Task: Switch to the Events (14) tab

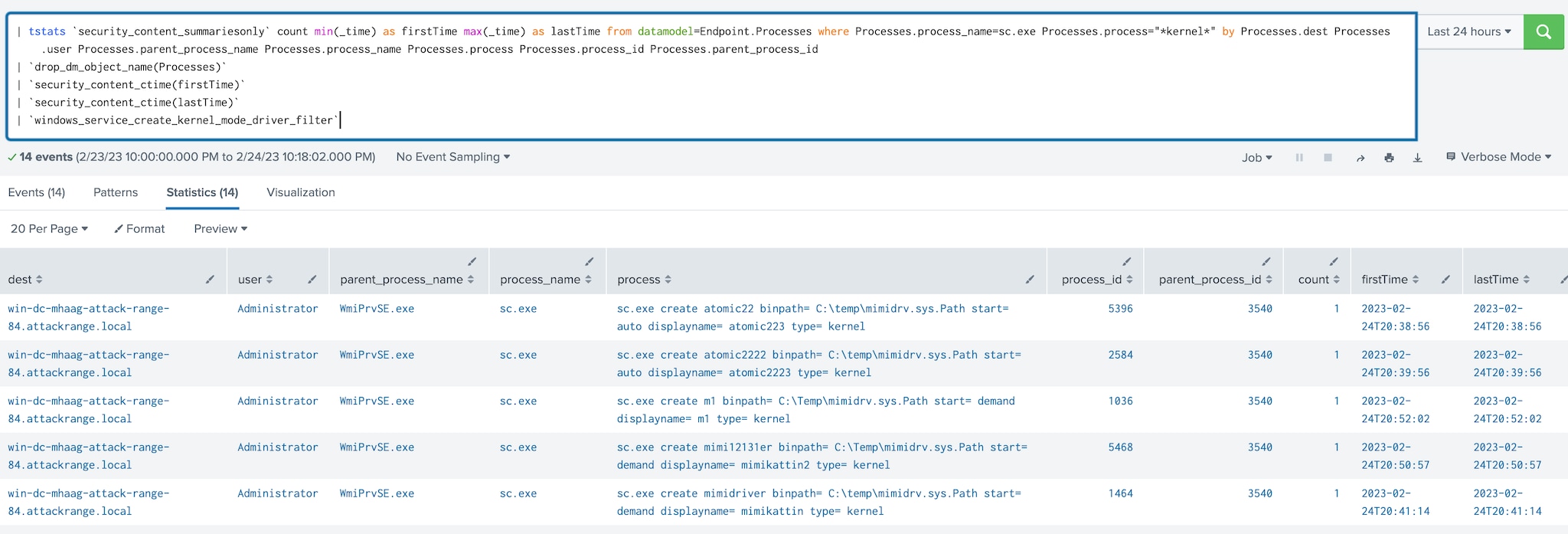Action: (37, 192)
